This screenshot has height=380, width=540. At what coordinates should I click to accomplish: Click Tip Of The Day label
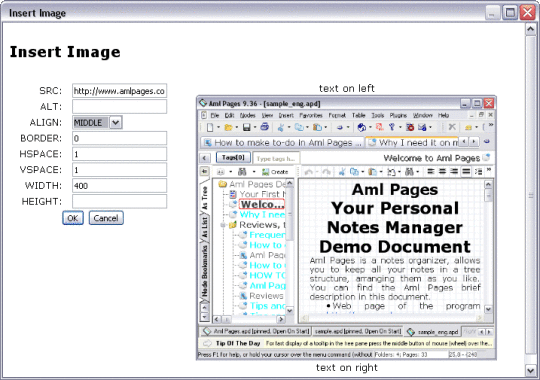click(x=238, y=343)
